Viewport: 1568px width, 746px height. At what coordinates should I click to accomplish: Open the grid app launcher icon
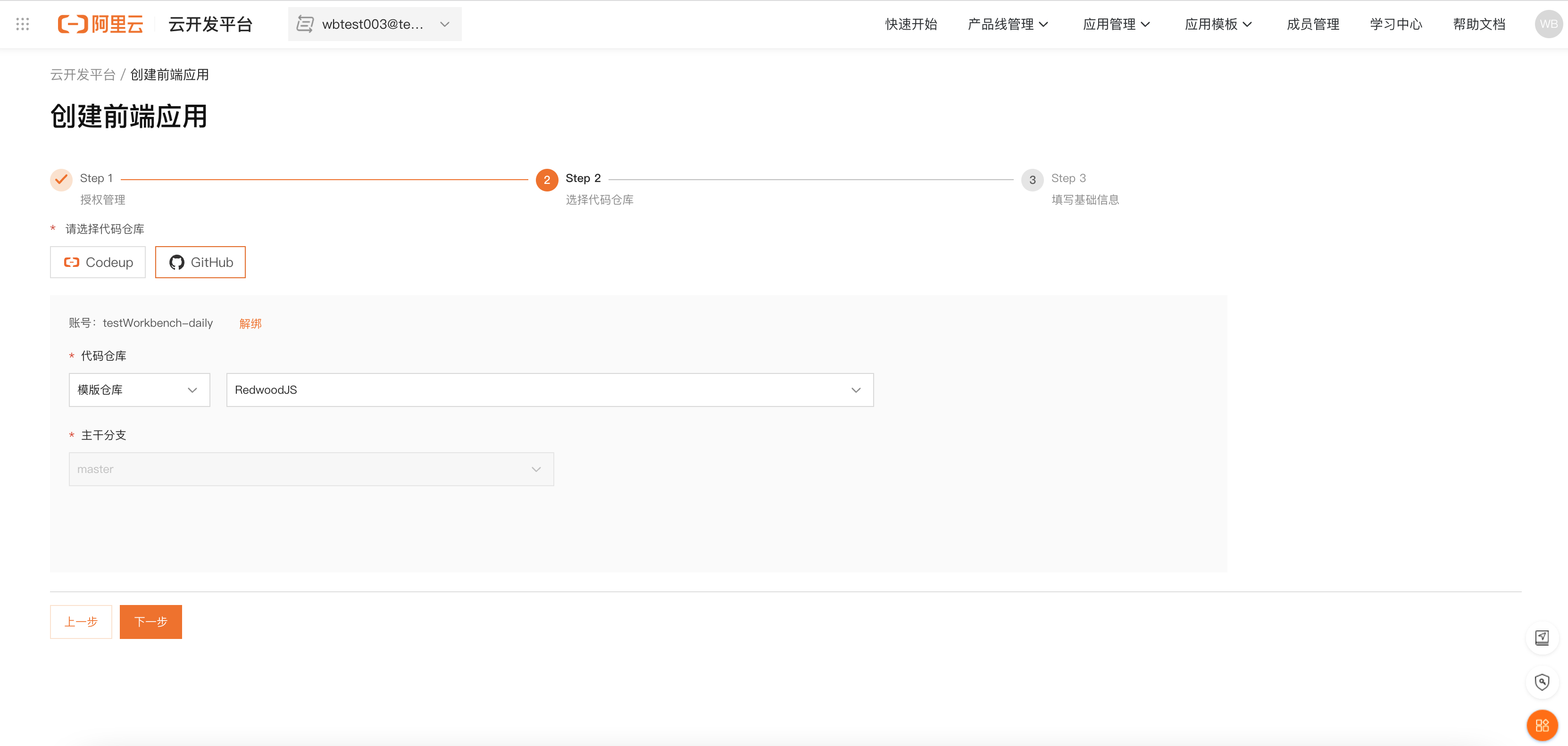coord(23,25)
